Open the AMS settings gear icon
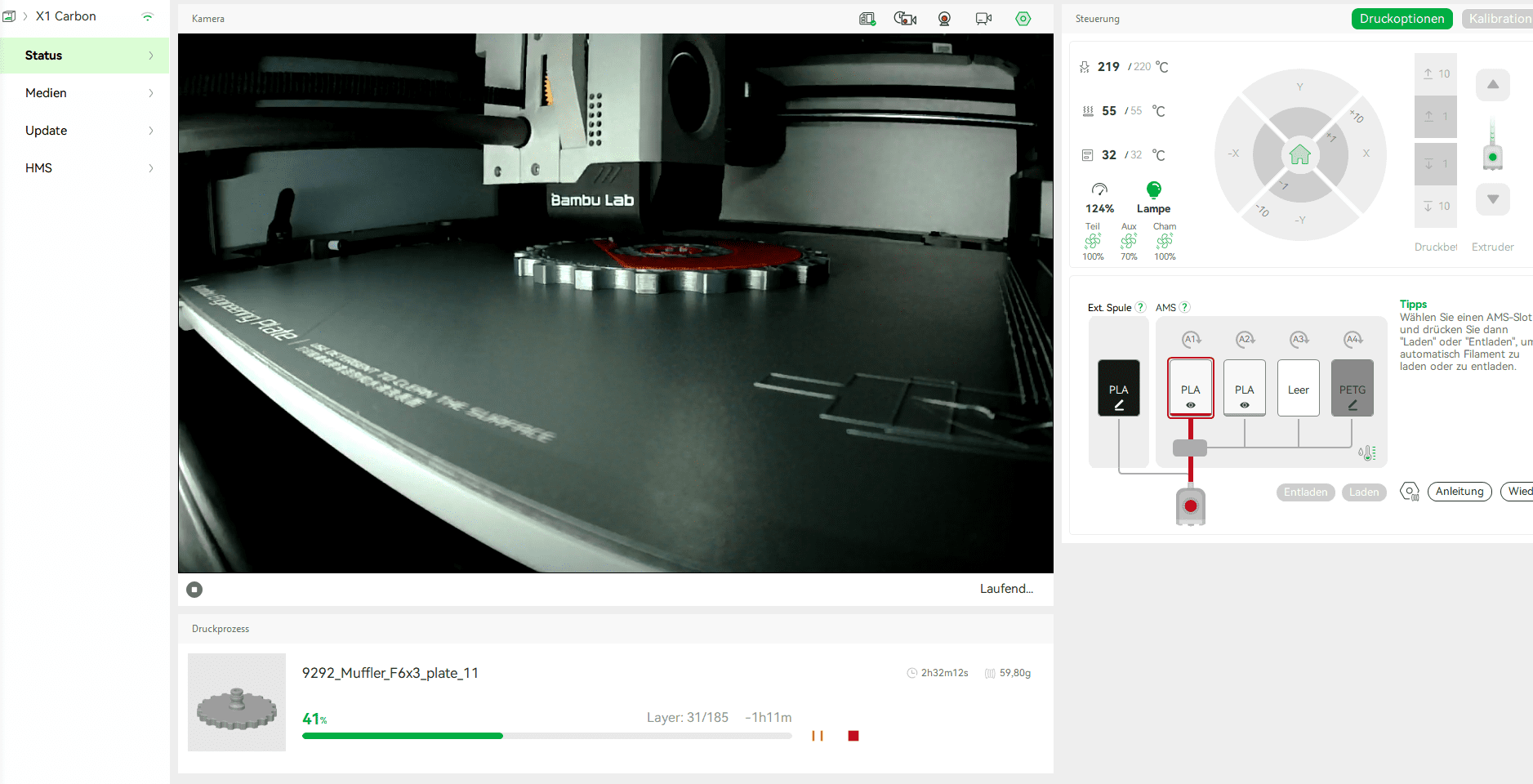 [x=1410, y=492]
